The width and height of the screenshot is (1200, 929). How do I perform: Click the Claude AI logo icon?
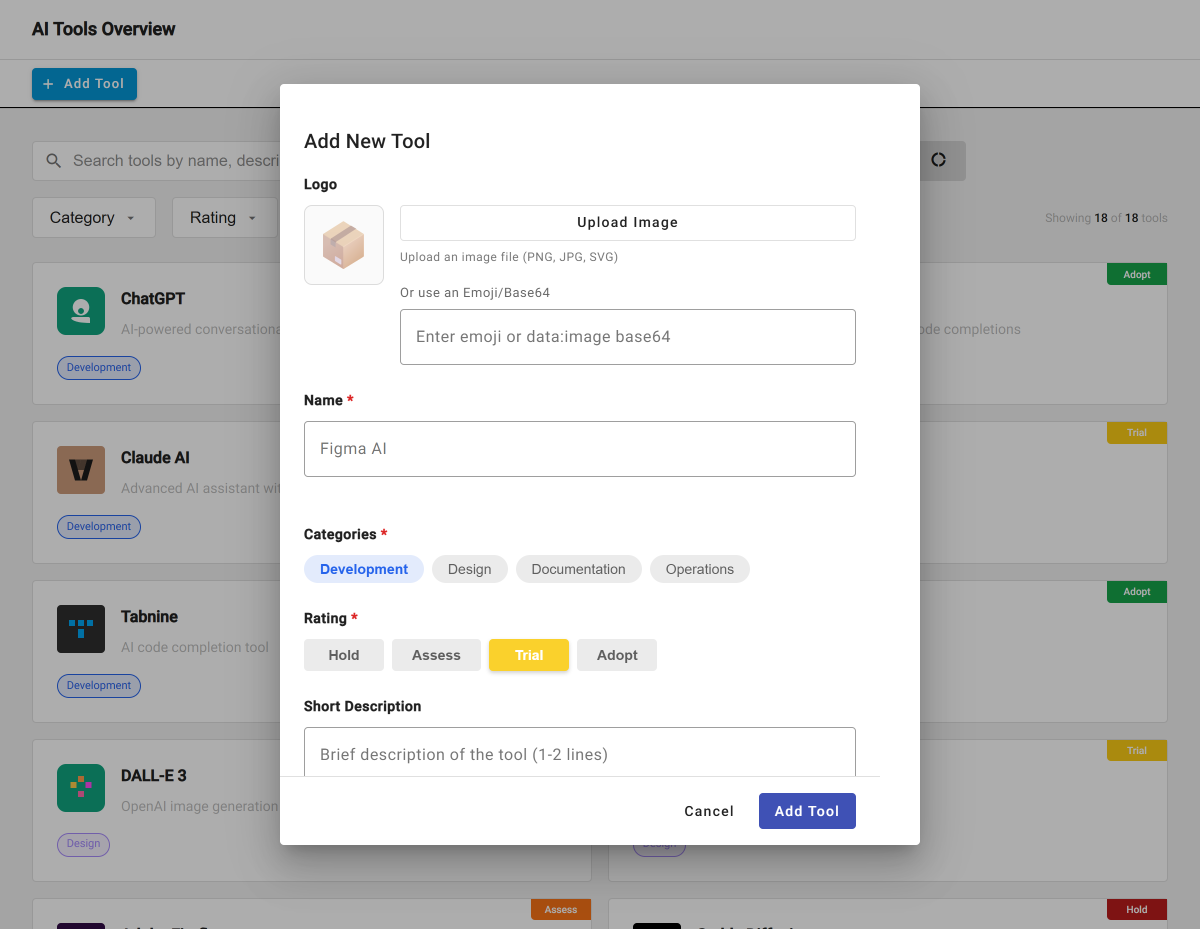click(81, 470)
